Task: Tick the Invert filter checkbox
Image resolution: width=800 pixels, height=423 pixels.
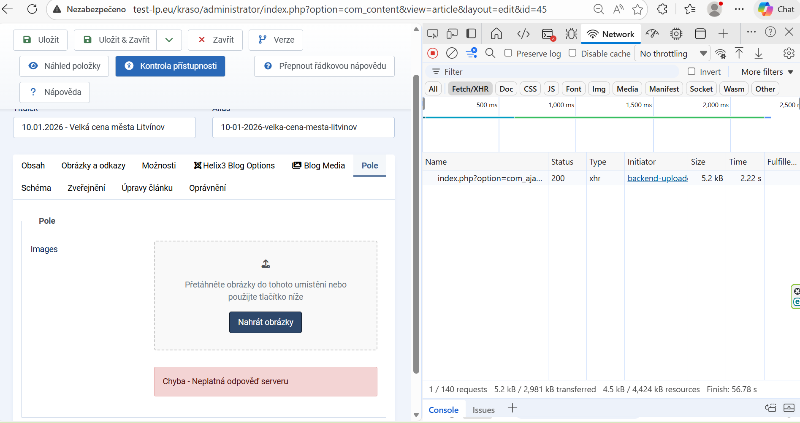Action: click(692, 72)
